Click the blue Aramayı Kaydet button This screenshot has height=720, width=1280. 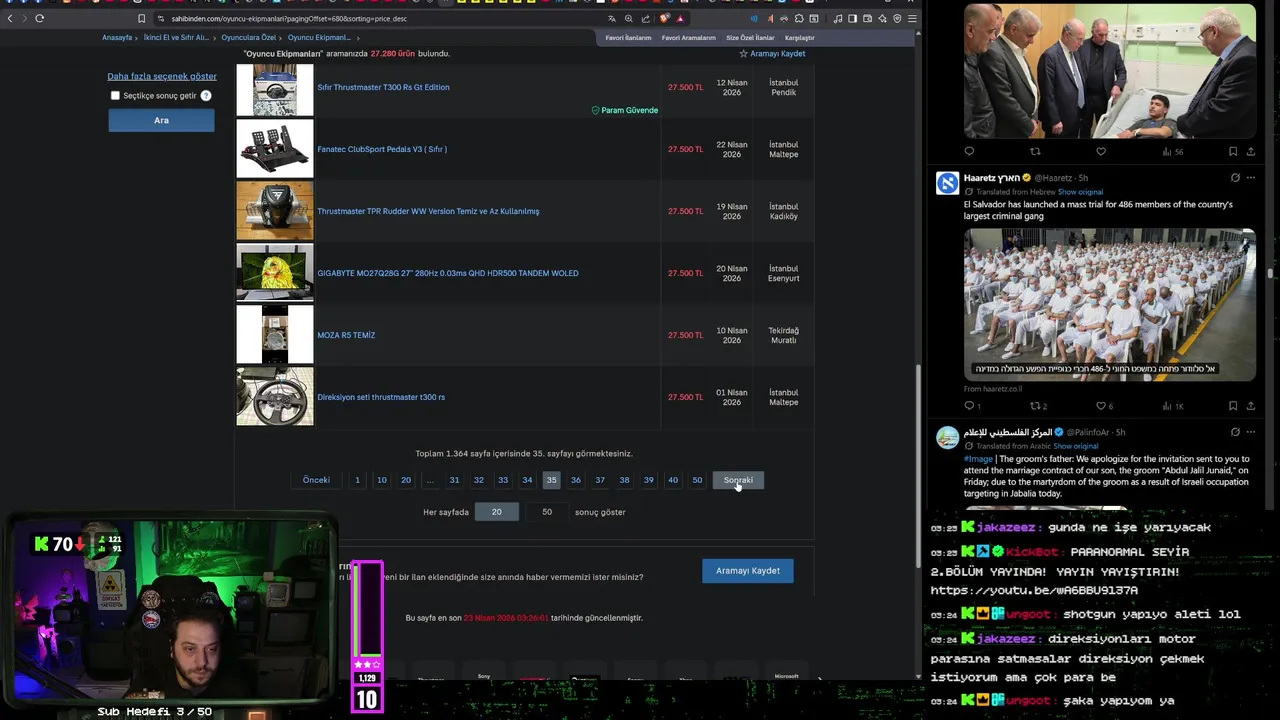748,571
